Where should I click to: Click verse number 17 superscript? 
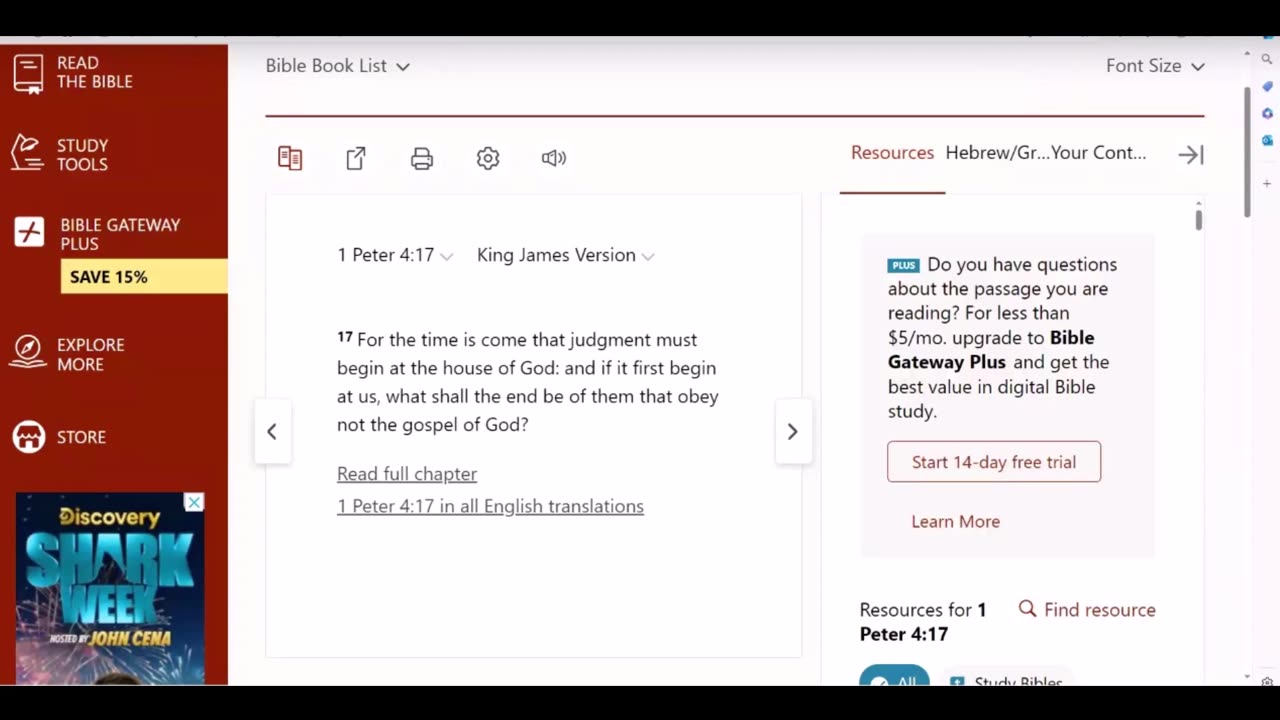(345, 337)
